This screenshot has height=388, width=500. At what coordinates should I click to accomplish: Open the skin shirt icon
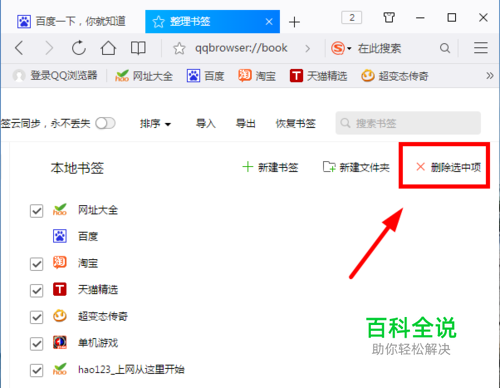389,17
